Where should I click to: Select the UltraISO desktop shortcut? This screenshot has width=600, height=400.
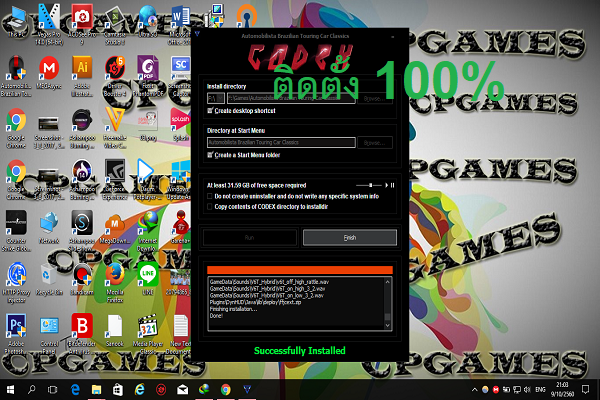click(148, 21)
